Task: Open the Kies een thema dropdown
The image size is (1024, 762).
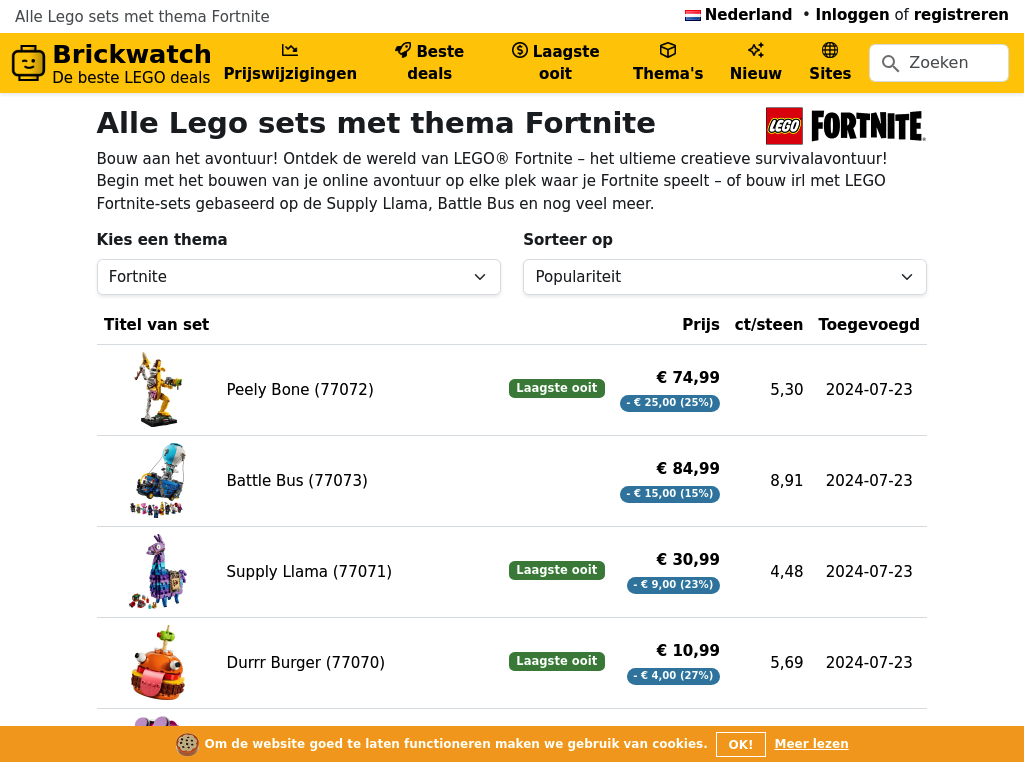Action: pyautogui.click(x=298, y=277)
